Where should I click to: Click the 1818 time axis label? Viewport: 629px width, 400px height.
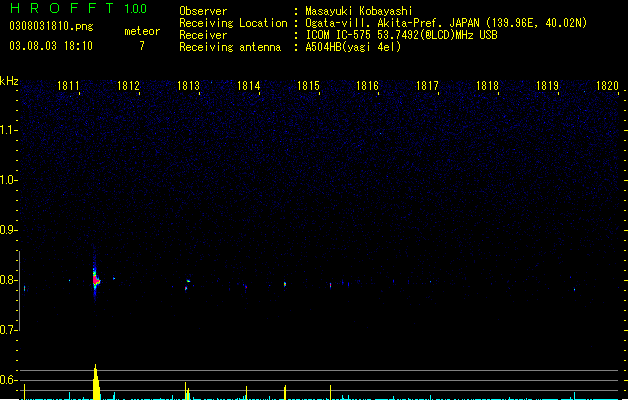[x=487, y=86]
